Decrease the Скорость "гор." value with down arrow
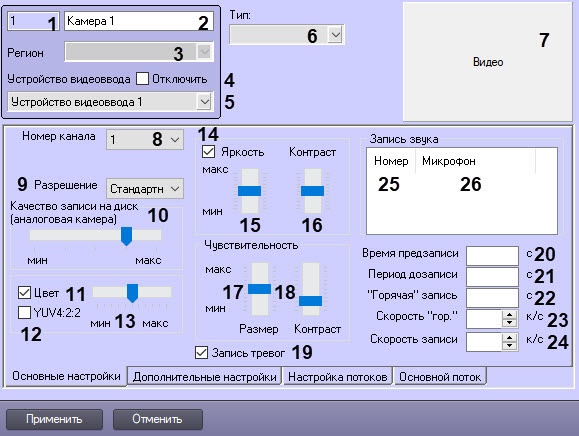 point(510,323)
